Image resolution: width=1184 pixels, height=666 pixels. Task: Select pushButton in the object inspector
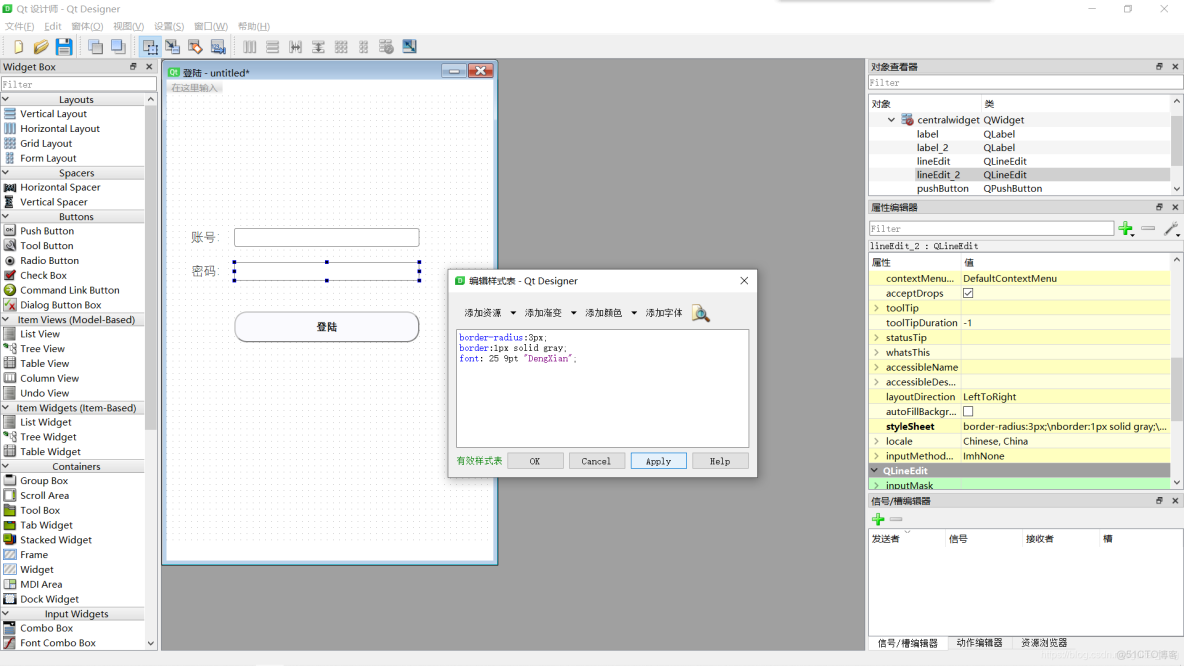(x=945, y=188)
